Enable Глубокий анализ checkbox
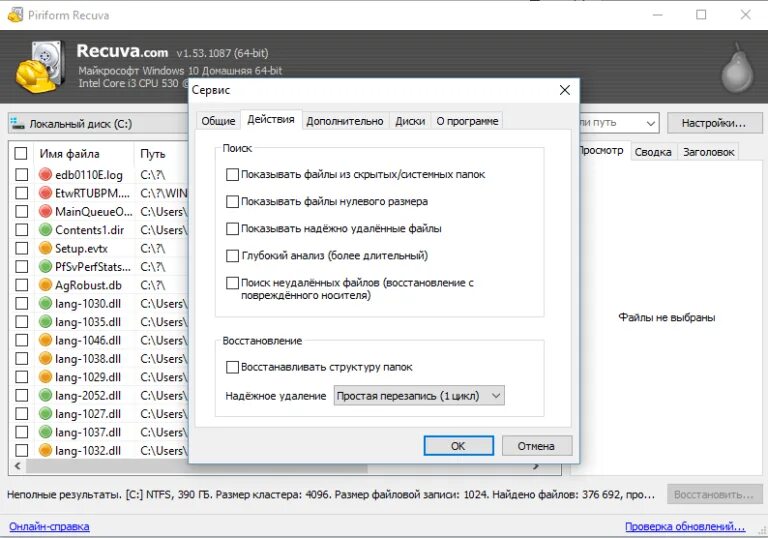The width and height of the screenshot is (768, 538). tap(232, 255)
